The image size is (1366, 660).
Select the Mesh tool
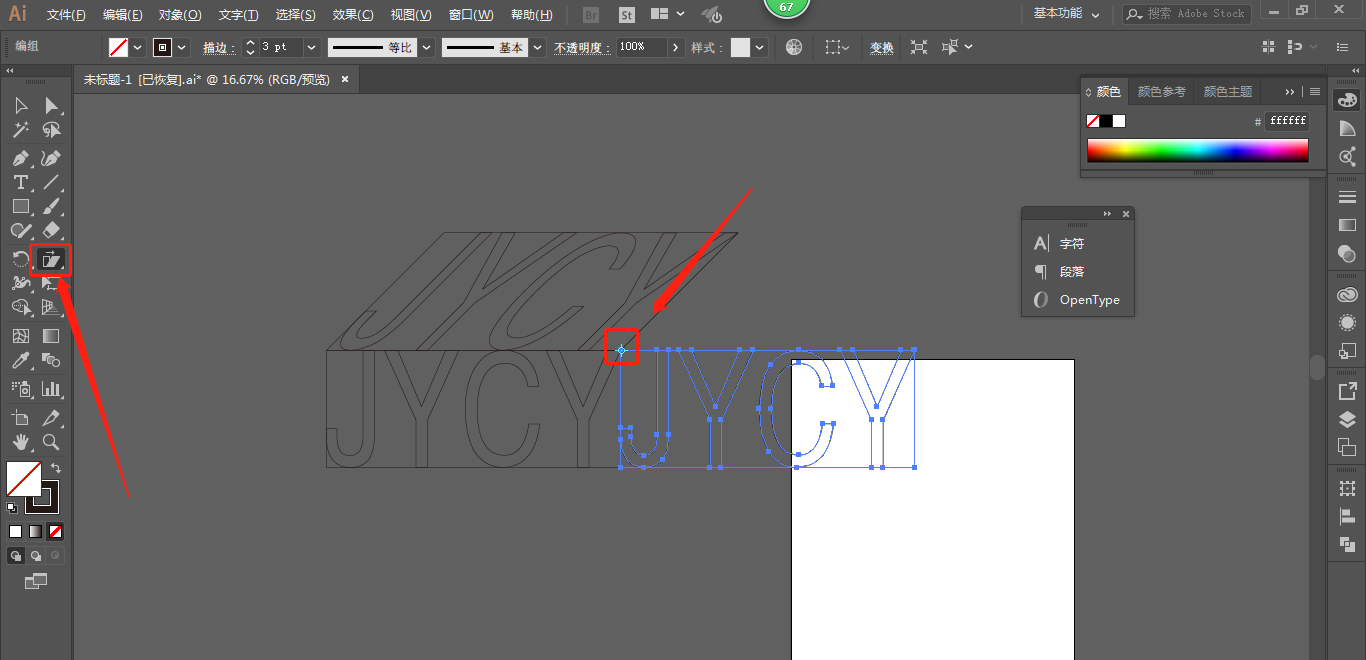21,336
